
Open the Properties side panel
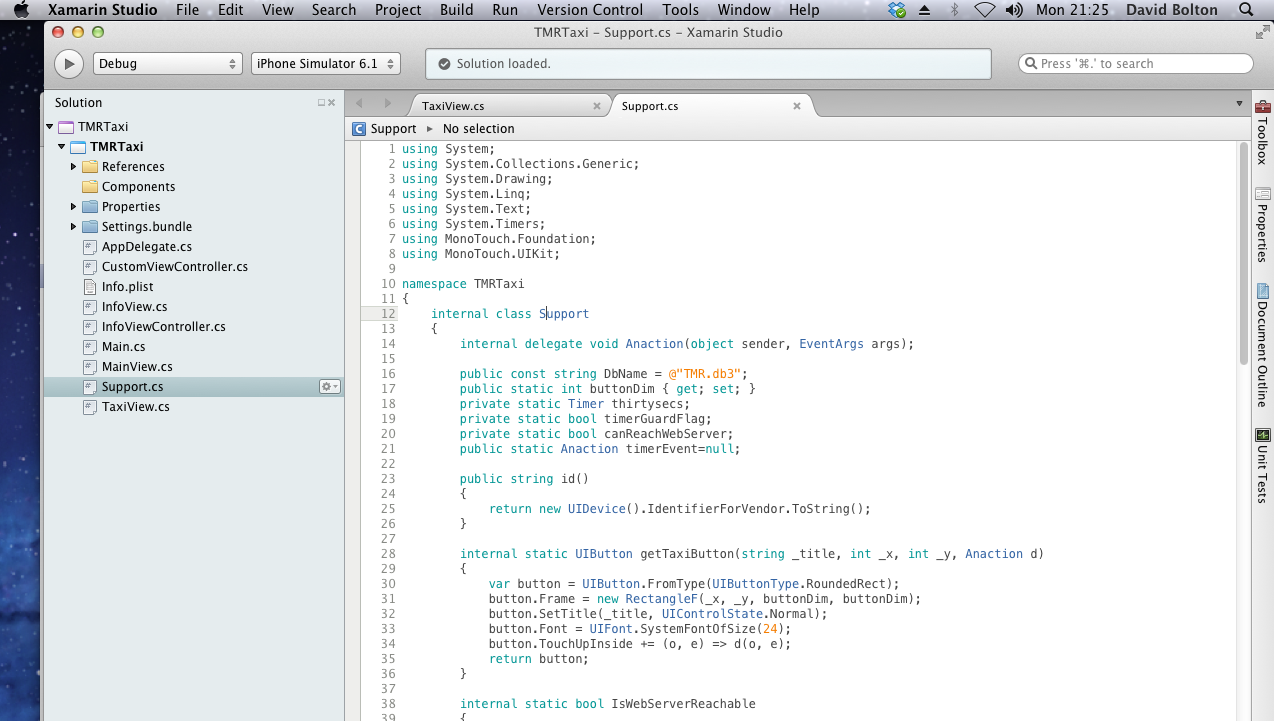pos(1262,225)
